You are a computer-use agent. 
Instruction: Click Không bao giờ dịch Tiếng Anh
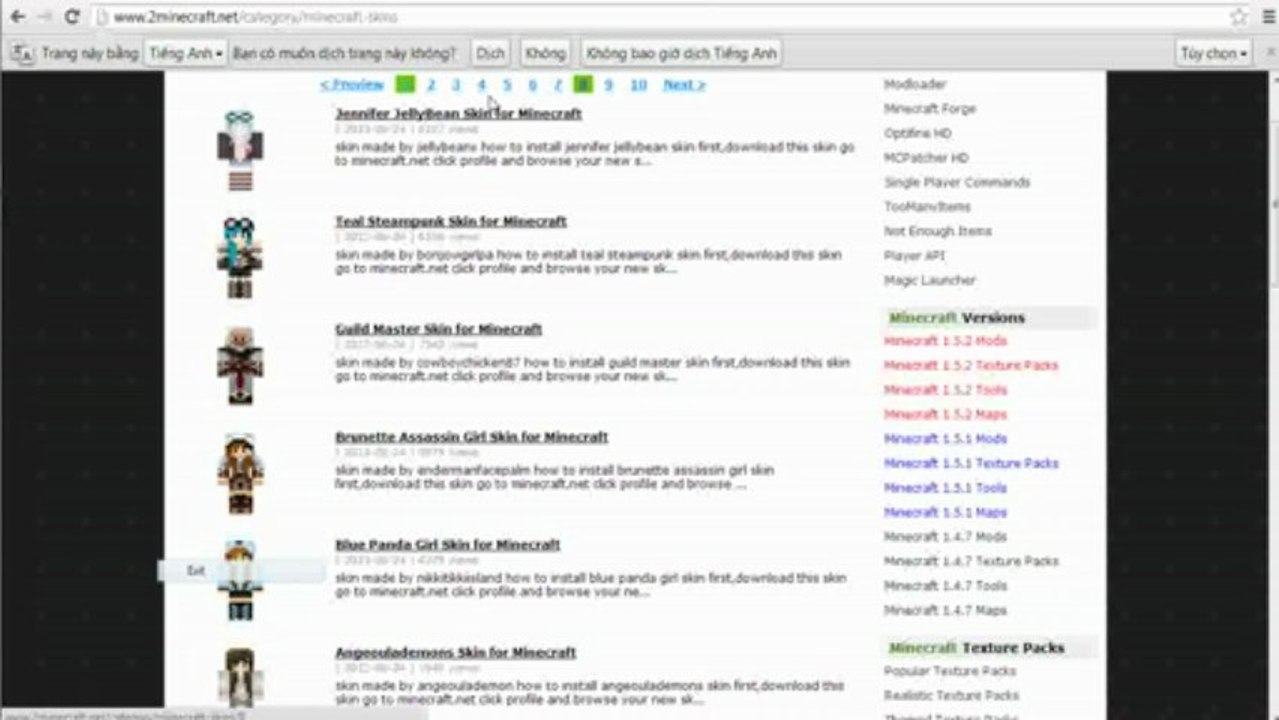point(680,53)
